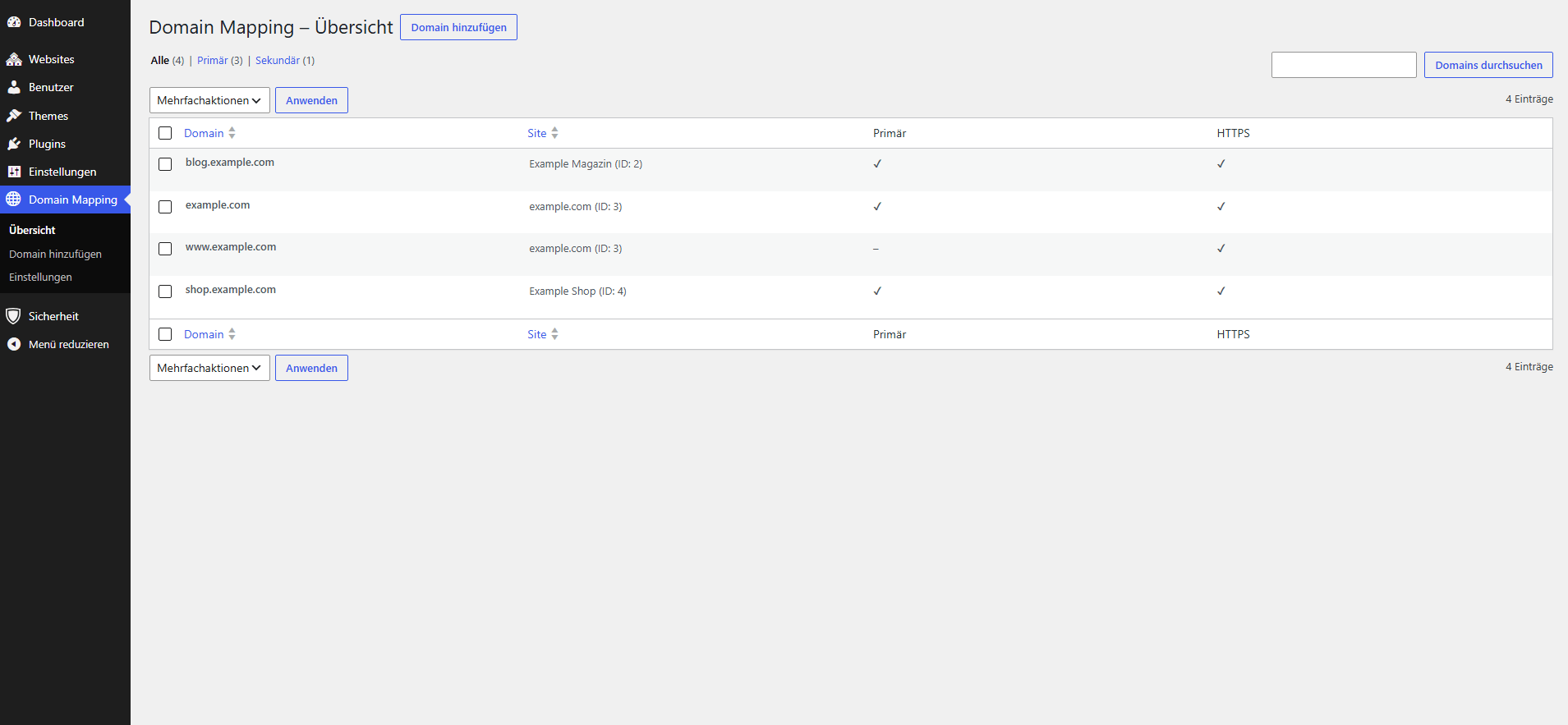Focus the domain search input field
This screenshot has height=725, width=1568.
click(1344, 65)
